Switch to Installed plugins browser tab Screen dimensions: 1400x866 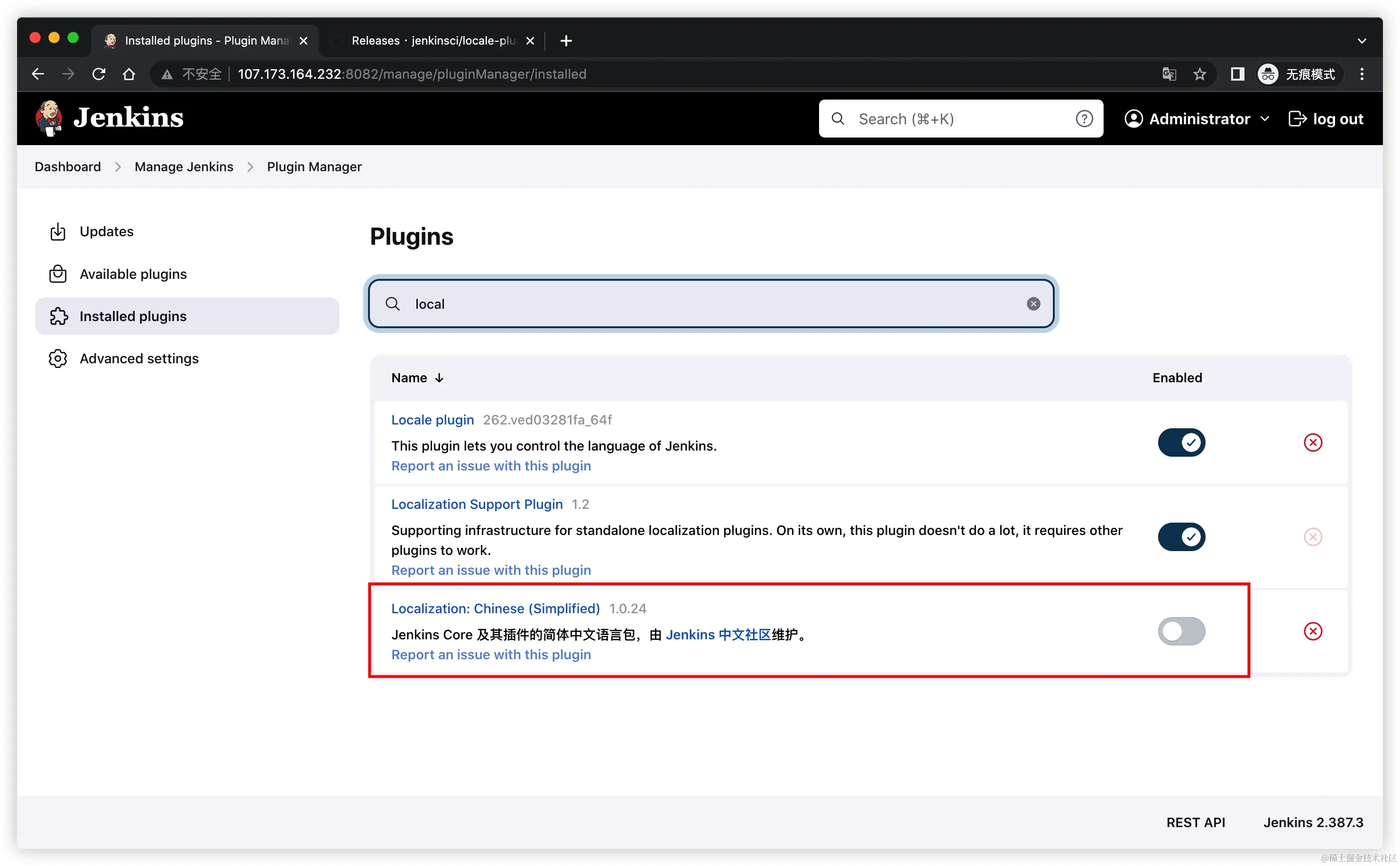point(205,41)
